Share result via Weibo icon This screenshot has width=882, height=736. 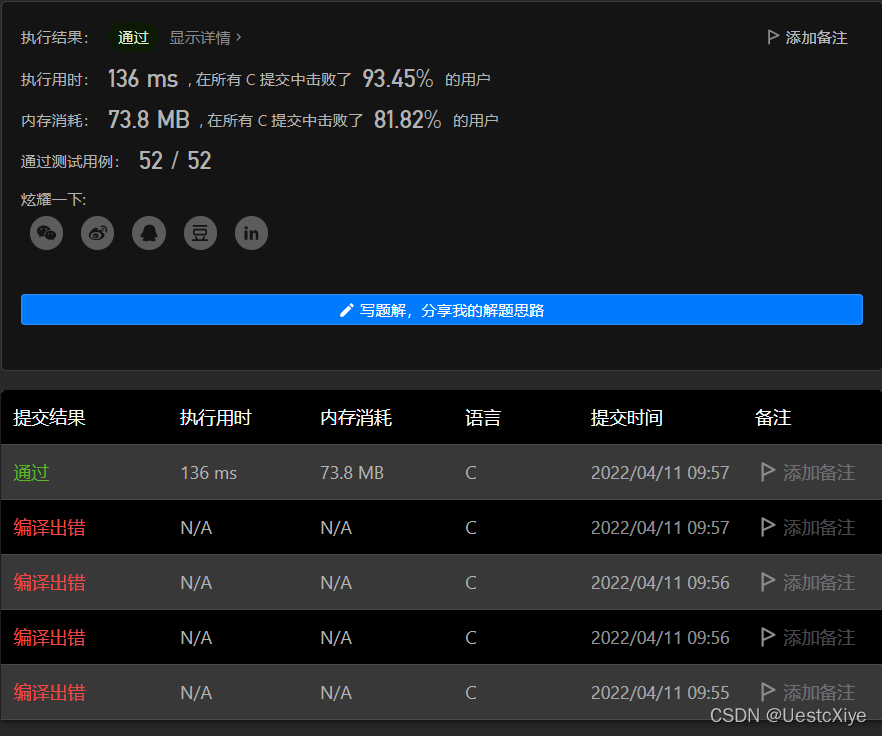click(97, 233)
